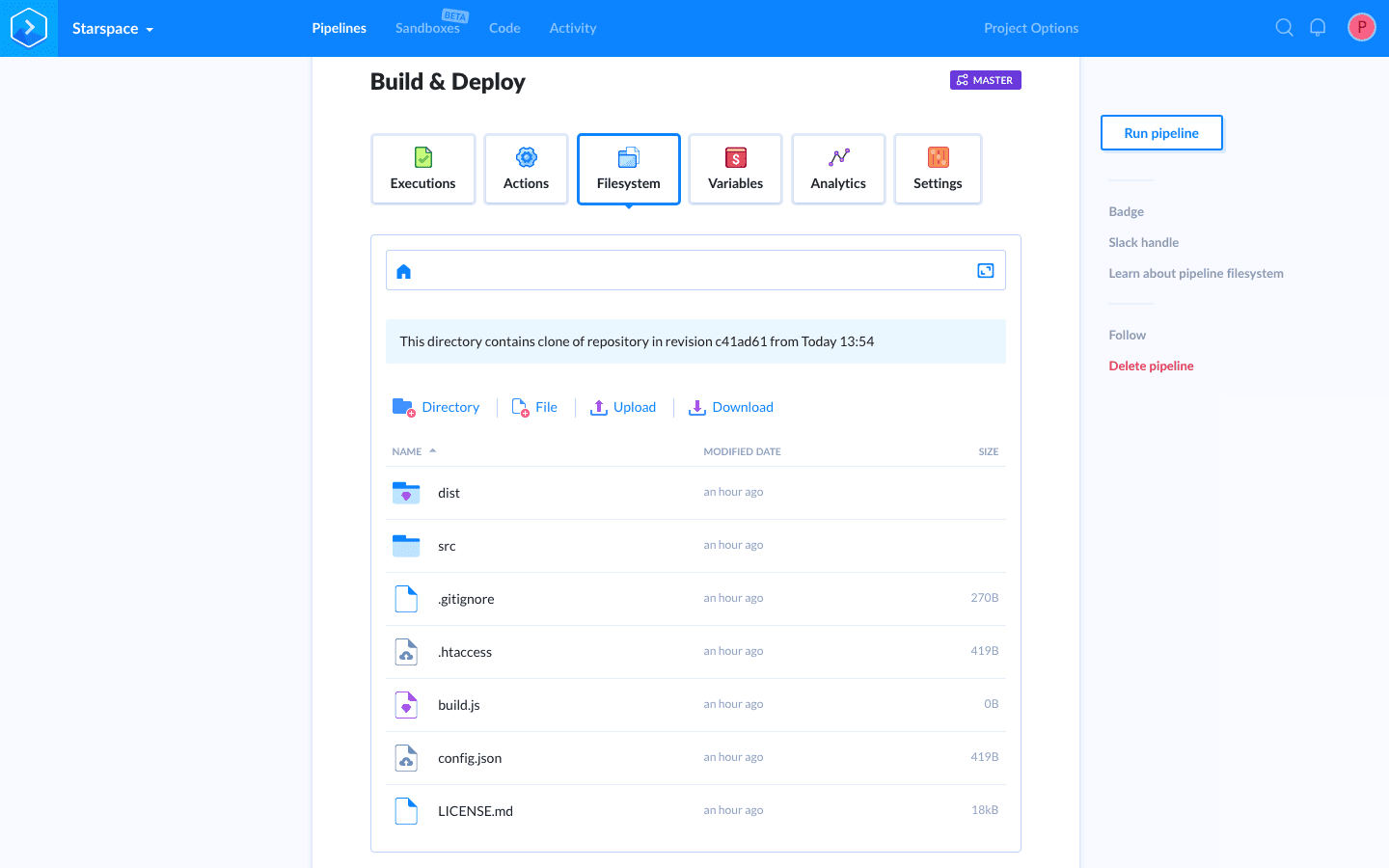Click the Run pipeline button
This screenshot has width=1389, height=868.
[x=1160, y=133]
